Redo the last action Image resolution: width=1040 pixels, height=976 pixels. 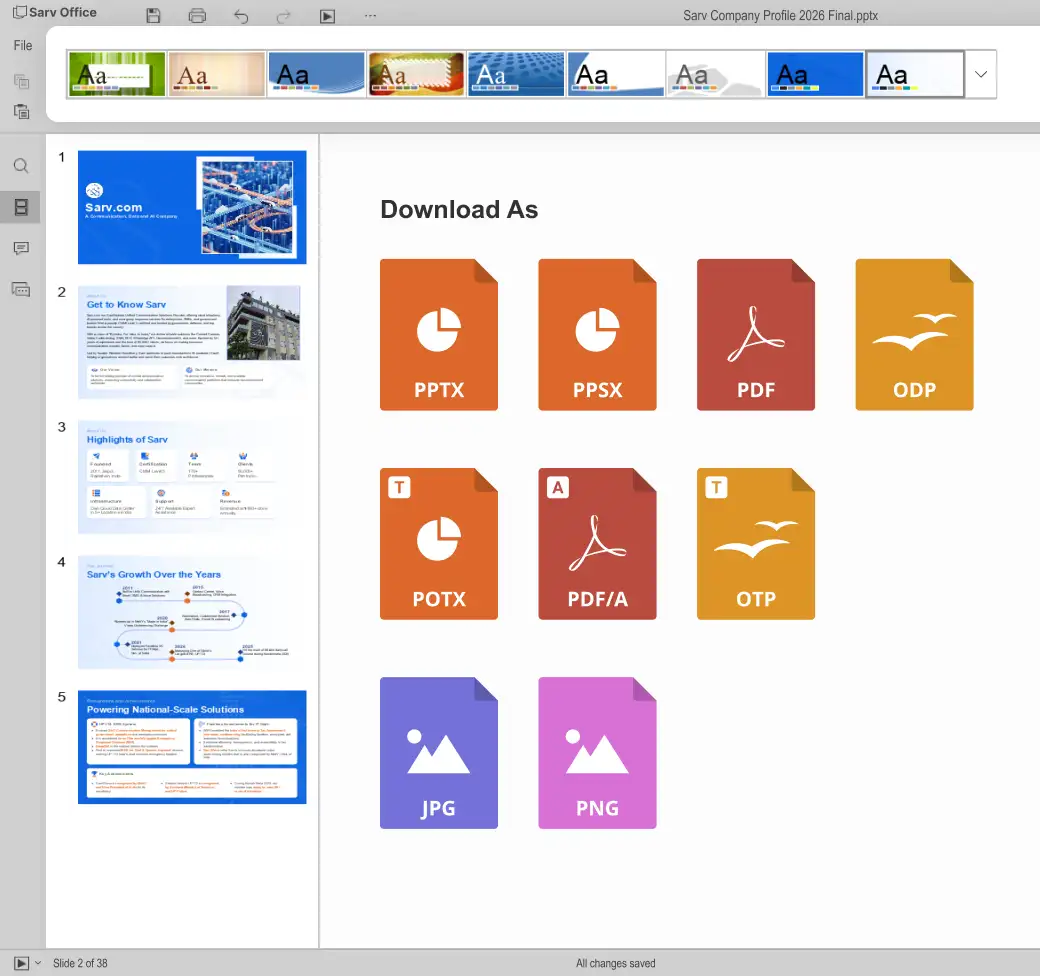point(284,15)
